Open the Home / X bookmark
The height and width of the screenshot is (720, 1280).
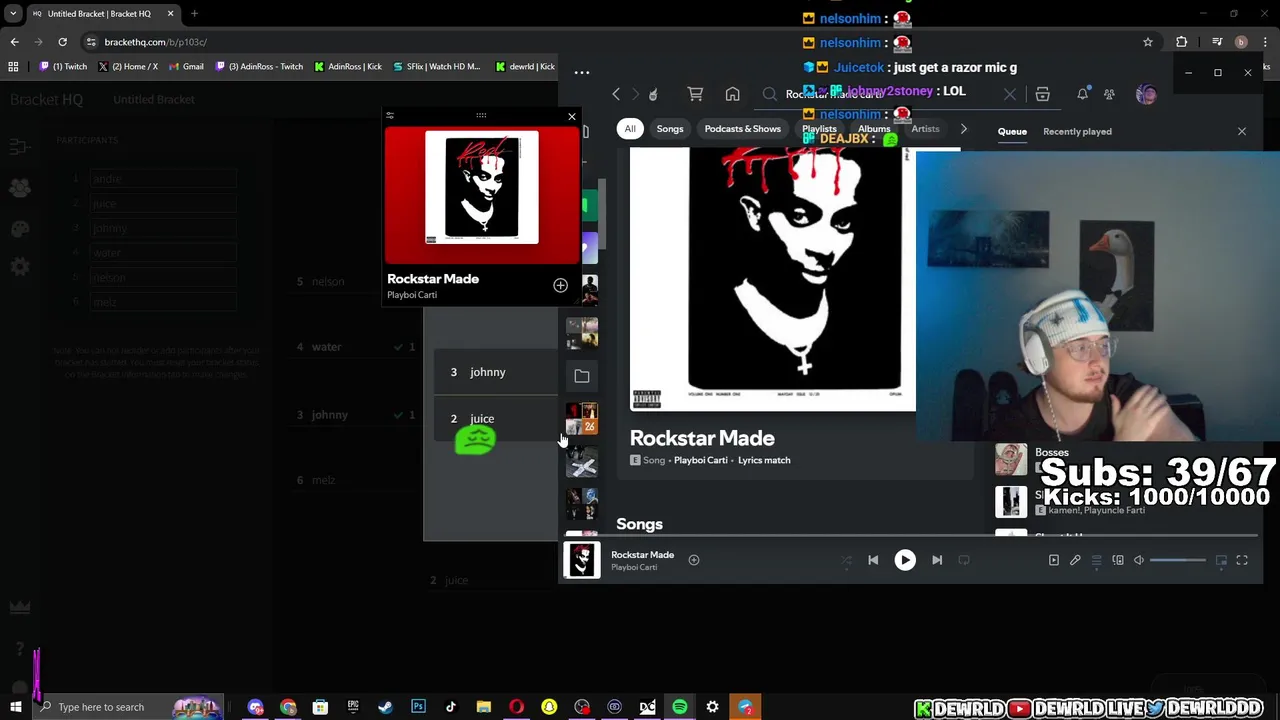[128, 67]
